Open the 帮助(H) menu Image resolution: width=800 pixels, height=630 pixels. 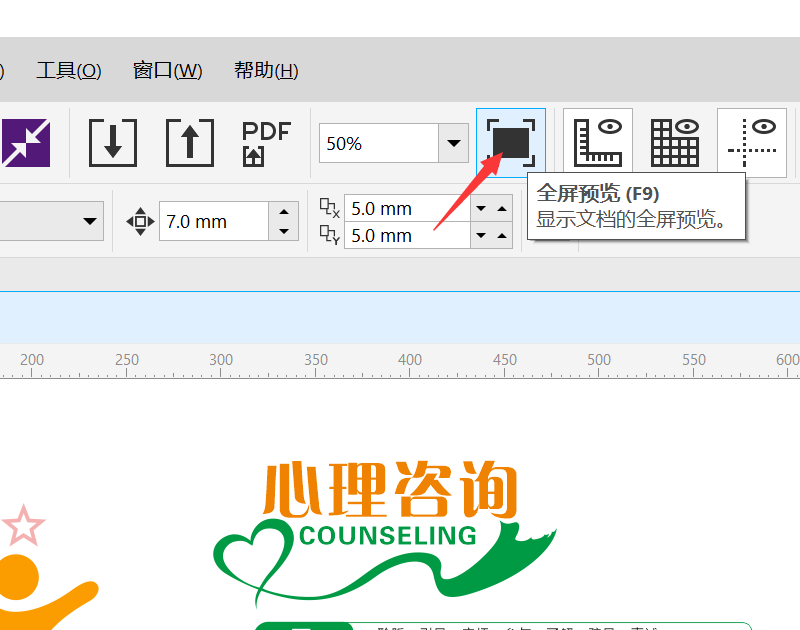264,71
